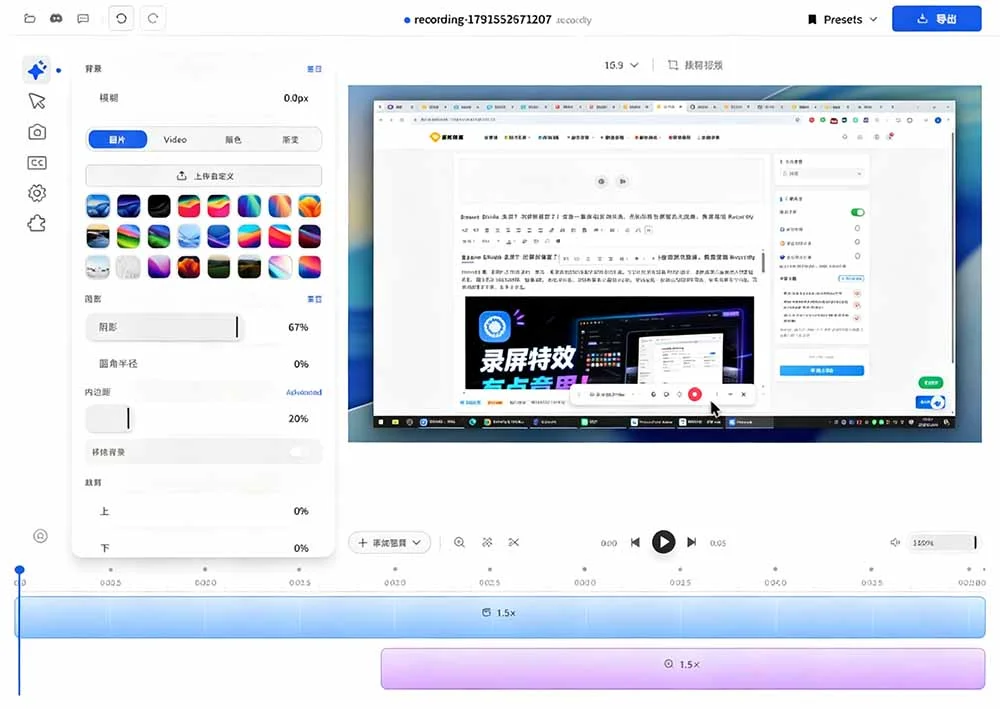Click the 上传自定义 upload button
Screen dimensions: 1000x709
point(203,175)
